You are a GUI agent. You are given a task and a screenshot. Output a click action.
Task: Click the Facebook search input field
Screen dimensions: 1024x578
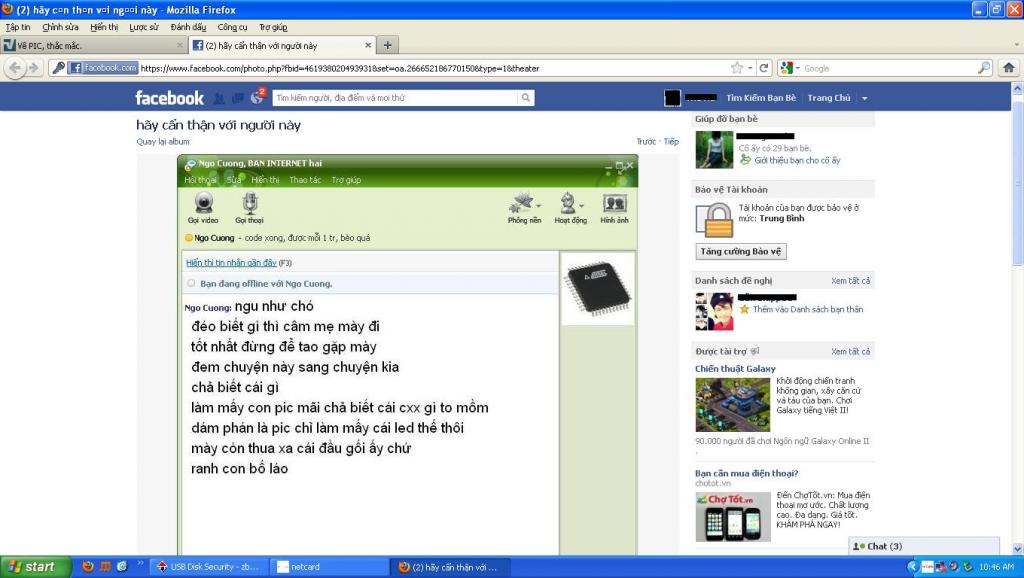[395, 98]
